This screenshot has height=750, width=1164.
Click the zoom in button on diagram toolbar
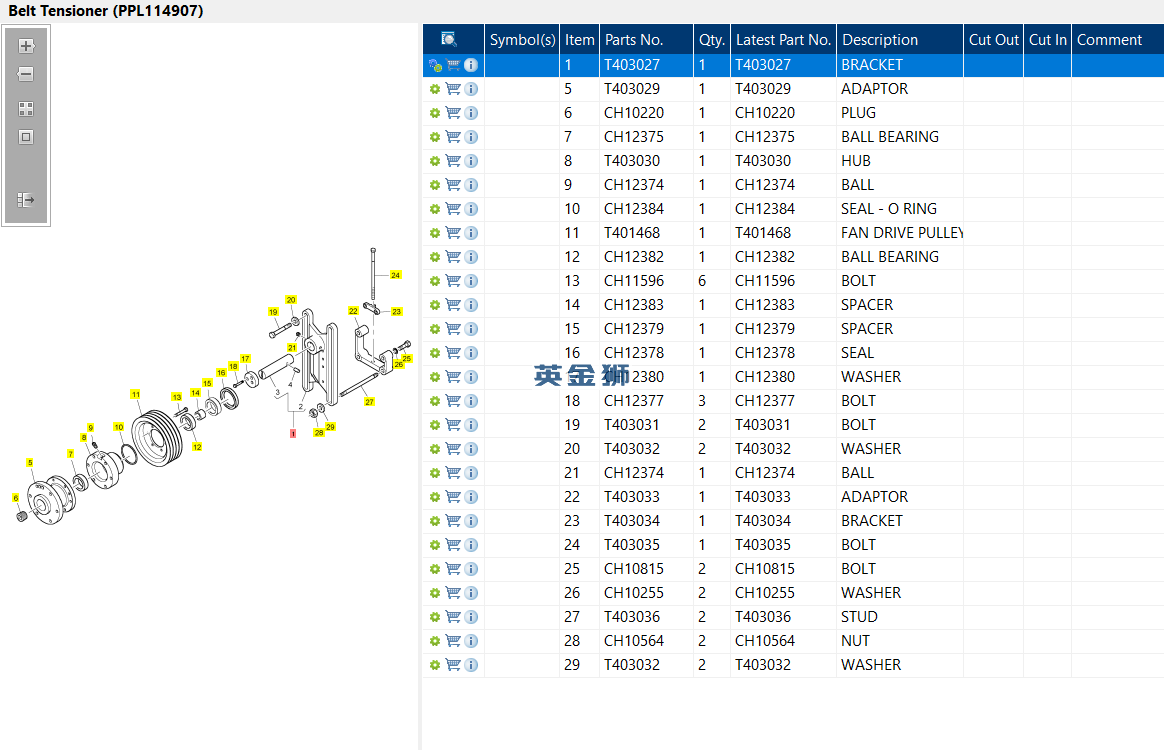coord(26,46)
